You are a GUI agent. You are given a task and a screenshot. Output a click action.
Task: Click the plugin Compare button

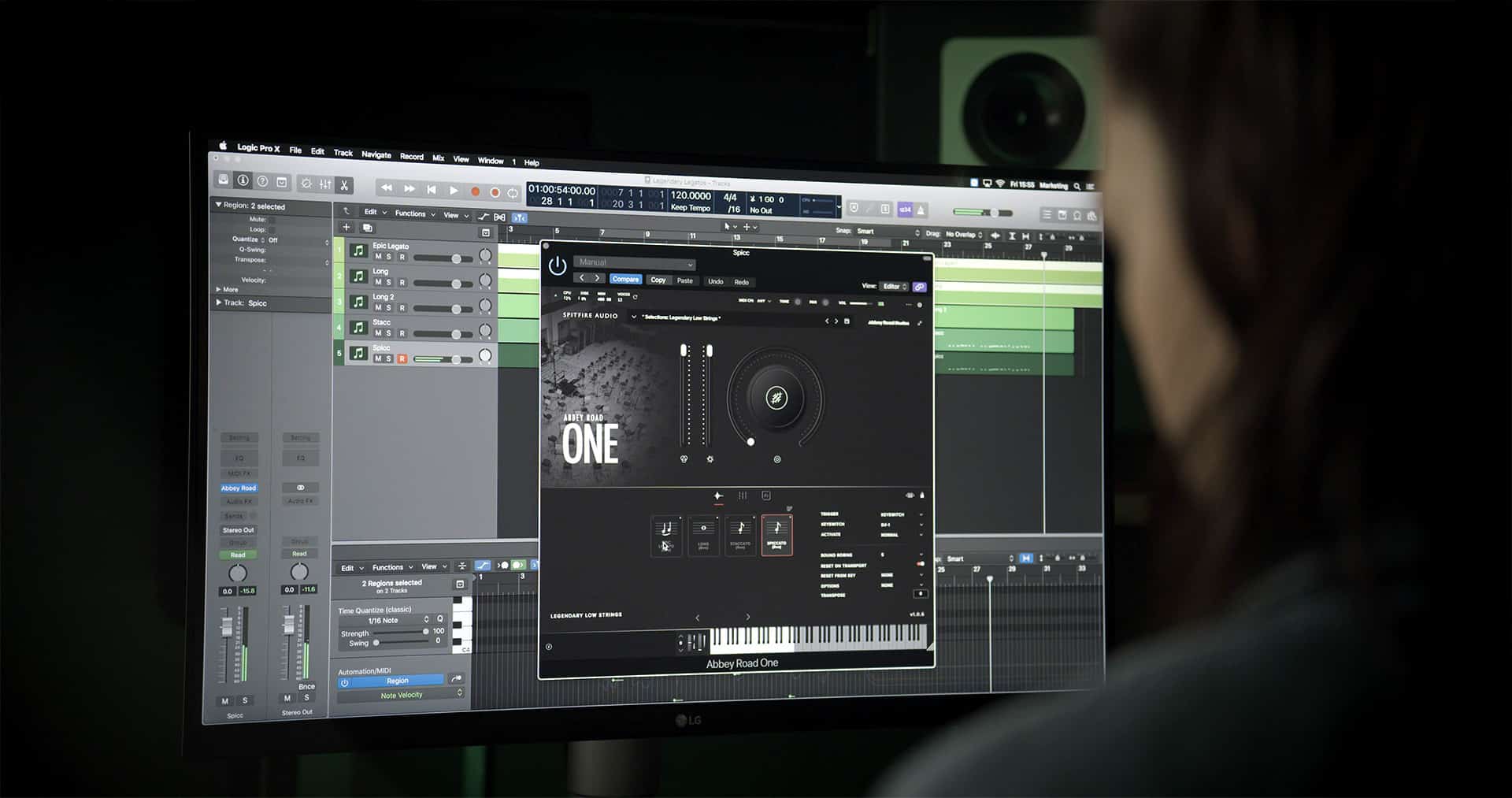pos(625,279)
